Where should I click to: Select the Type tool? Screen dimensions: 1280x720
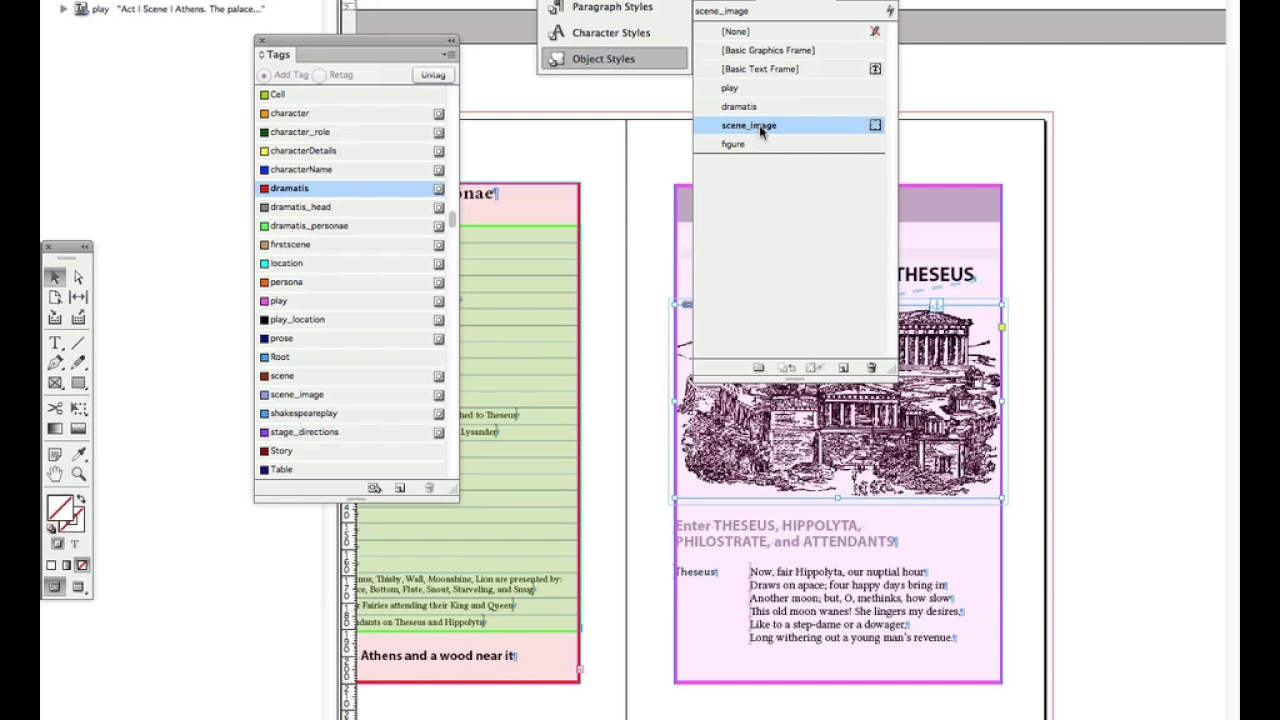(x=55, y=343)
